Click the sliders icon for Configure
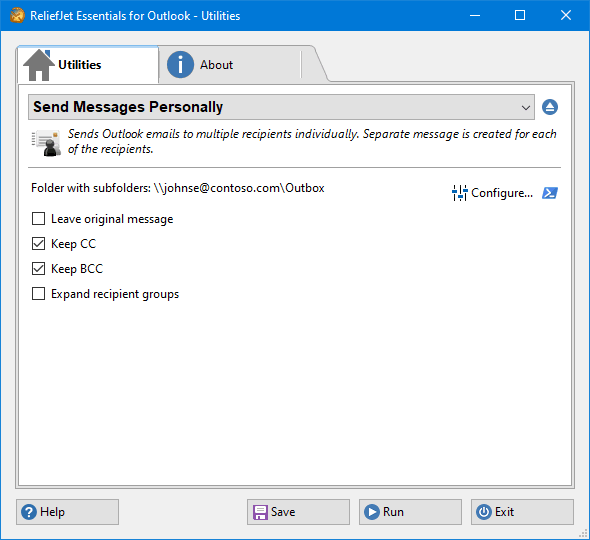 [x=459, y=193]
